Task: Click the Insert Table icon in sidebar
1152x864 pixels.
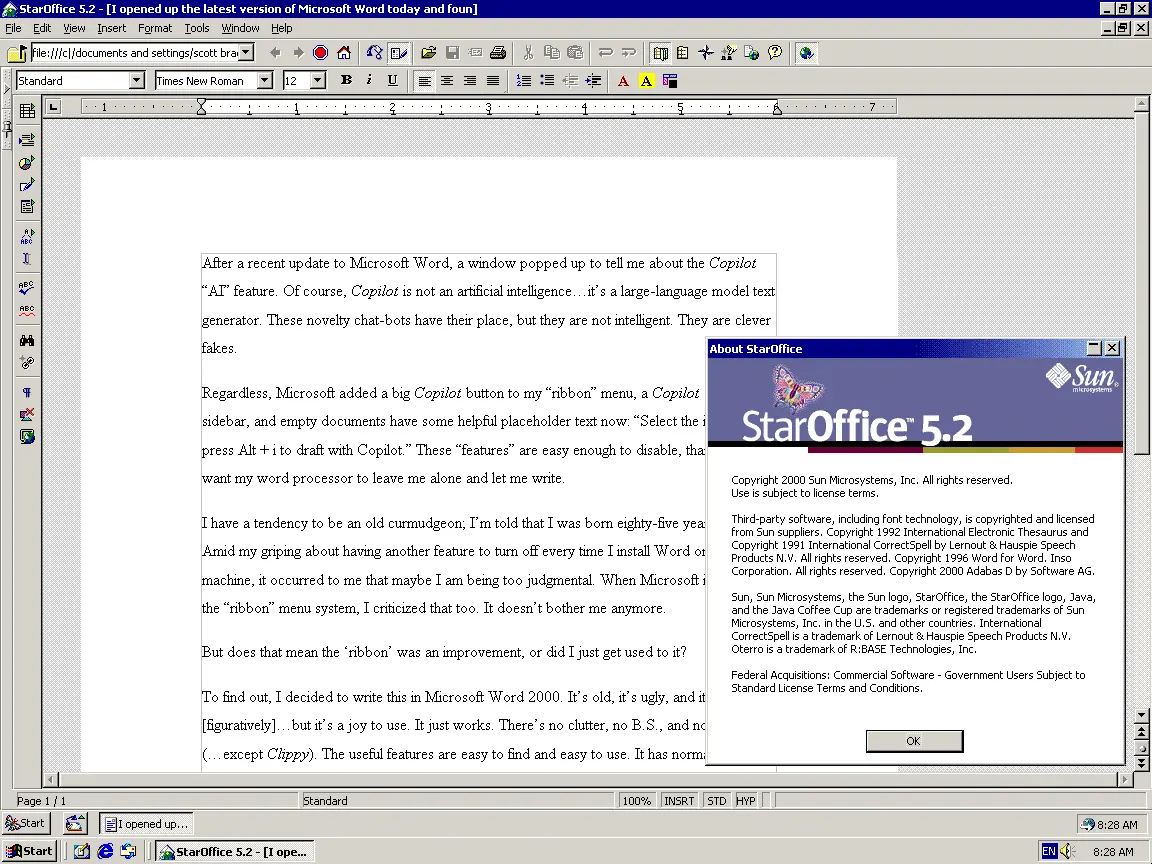Action: (x=27, y=111)
